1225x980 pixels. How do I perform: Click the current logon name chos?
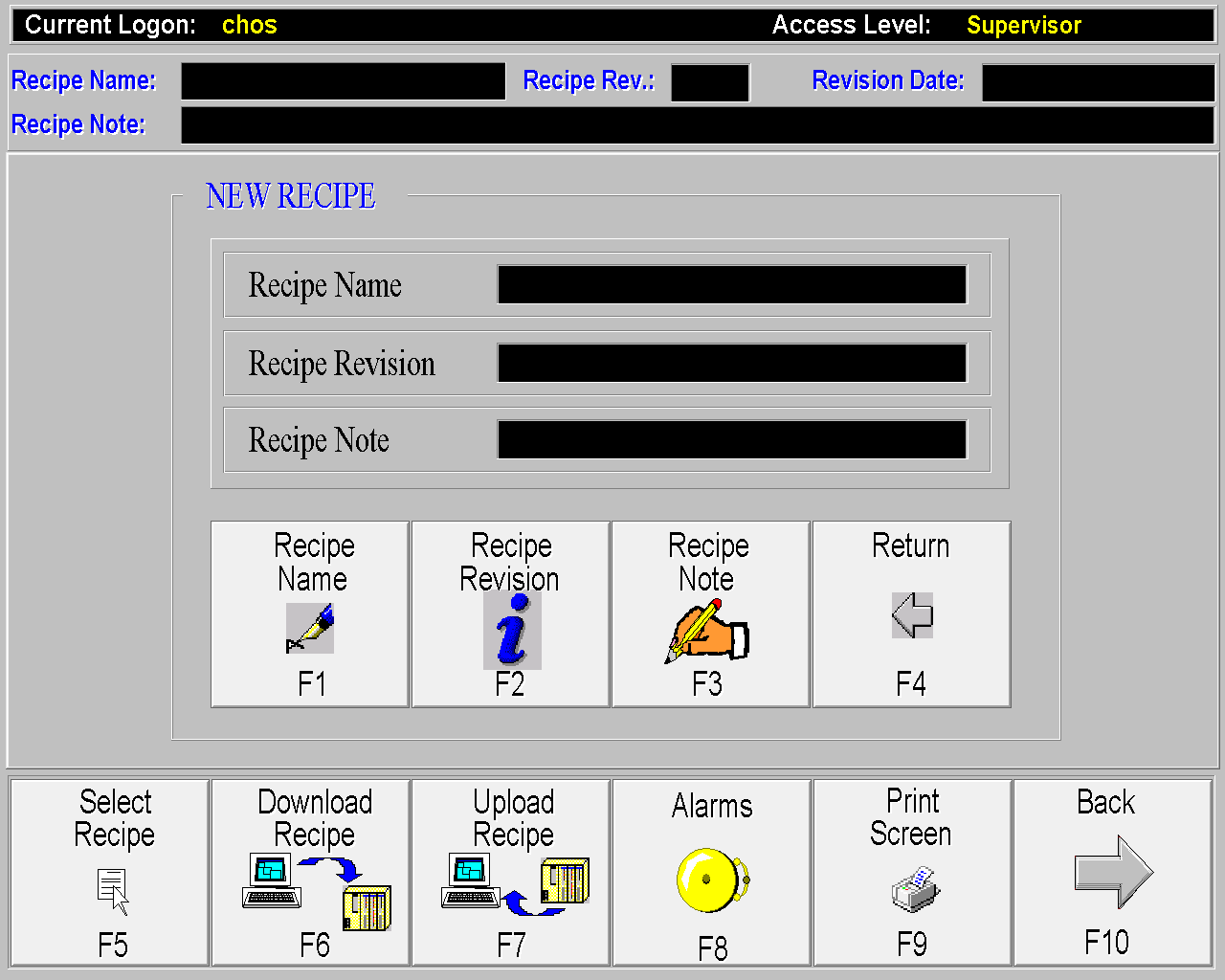pyautogui.click(x=249, y=25)
